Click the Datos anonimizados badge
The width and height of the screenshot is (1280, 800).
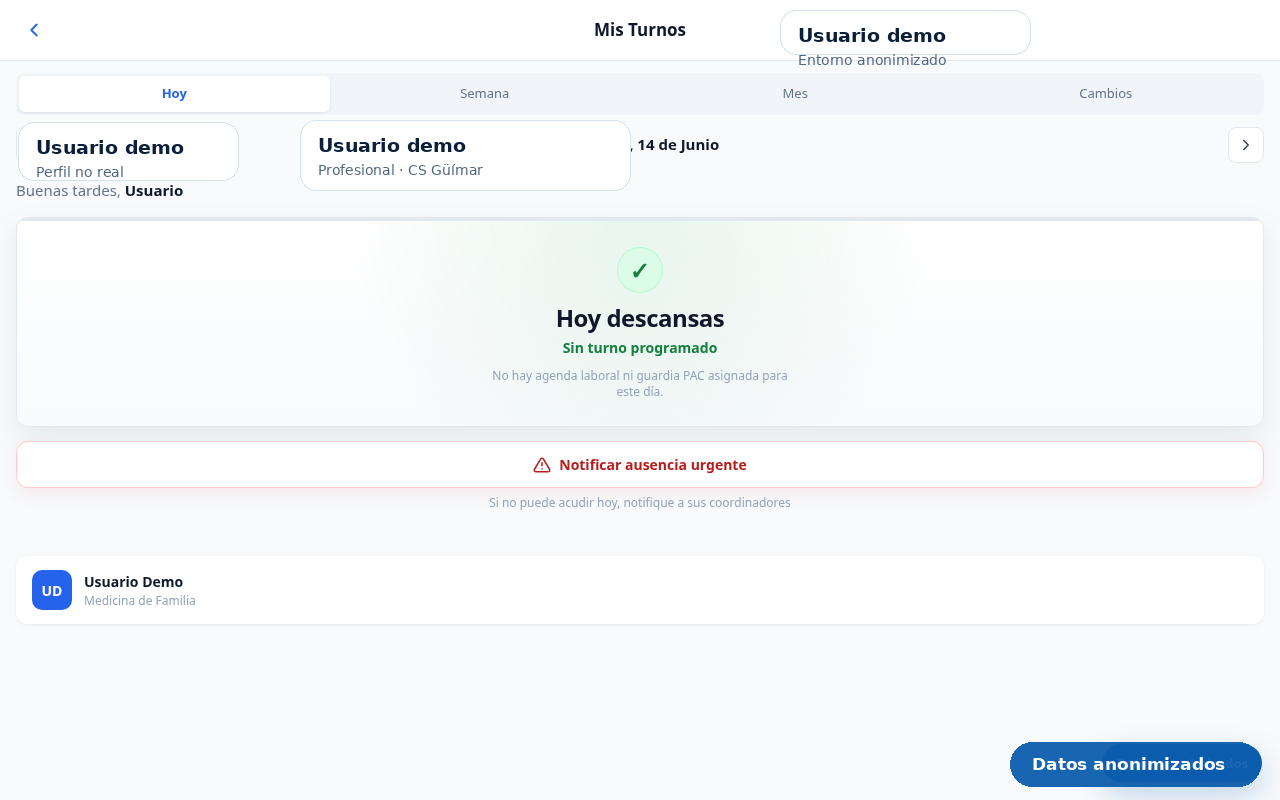(1136, 764)
